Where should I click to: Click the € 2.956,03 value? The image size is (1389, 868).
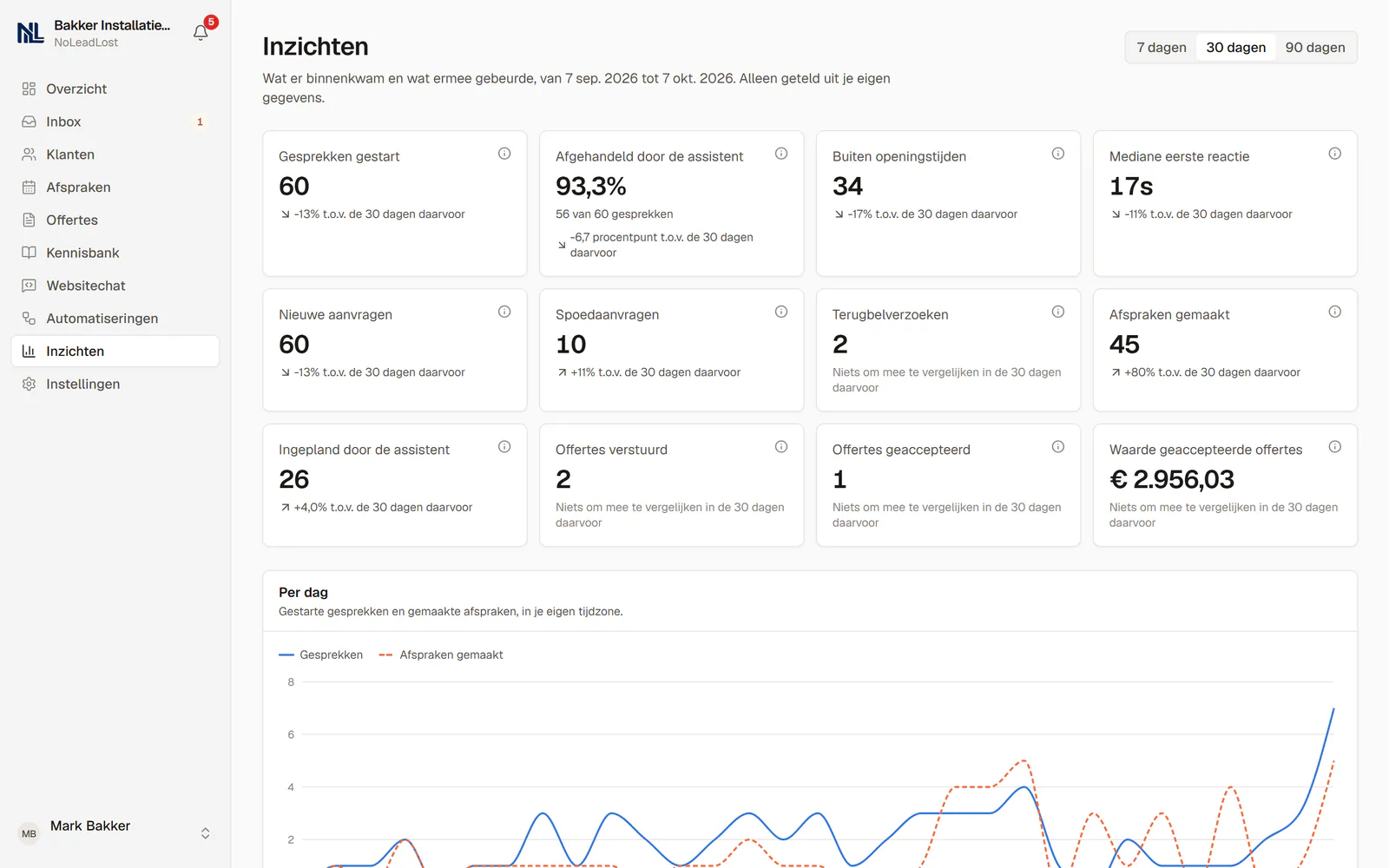tap(1172, 479)
